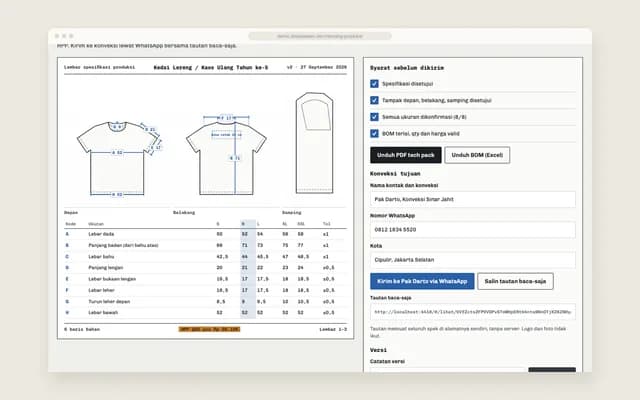640x400 pixels.
Task: Select the front view t-shirt drawing
Action: 118,158
